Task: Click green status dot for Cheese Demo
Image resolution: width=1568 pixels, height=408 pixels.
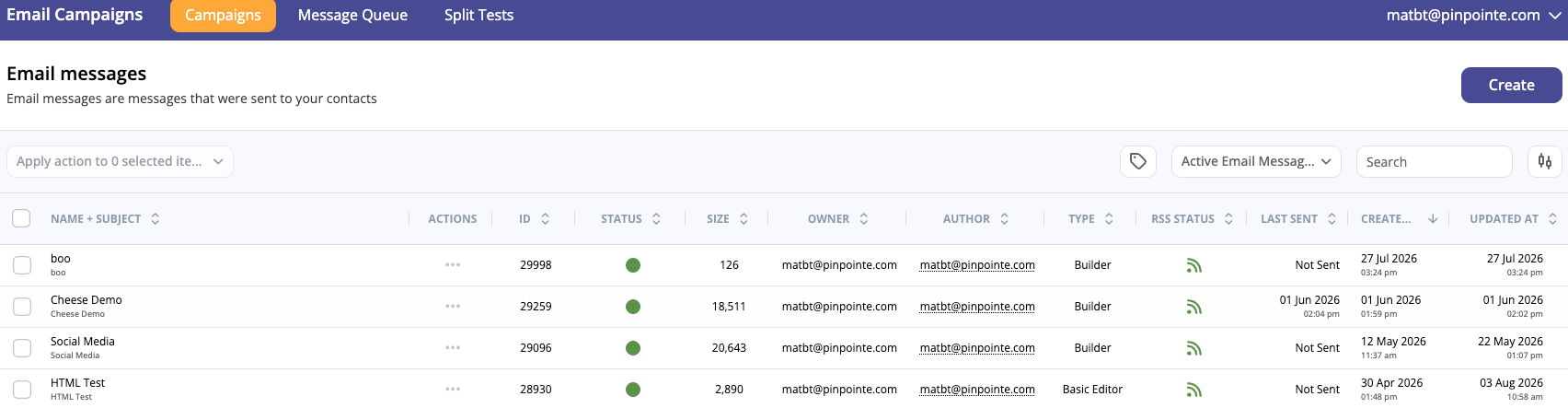Action: (633, 307)
